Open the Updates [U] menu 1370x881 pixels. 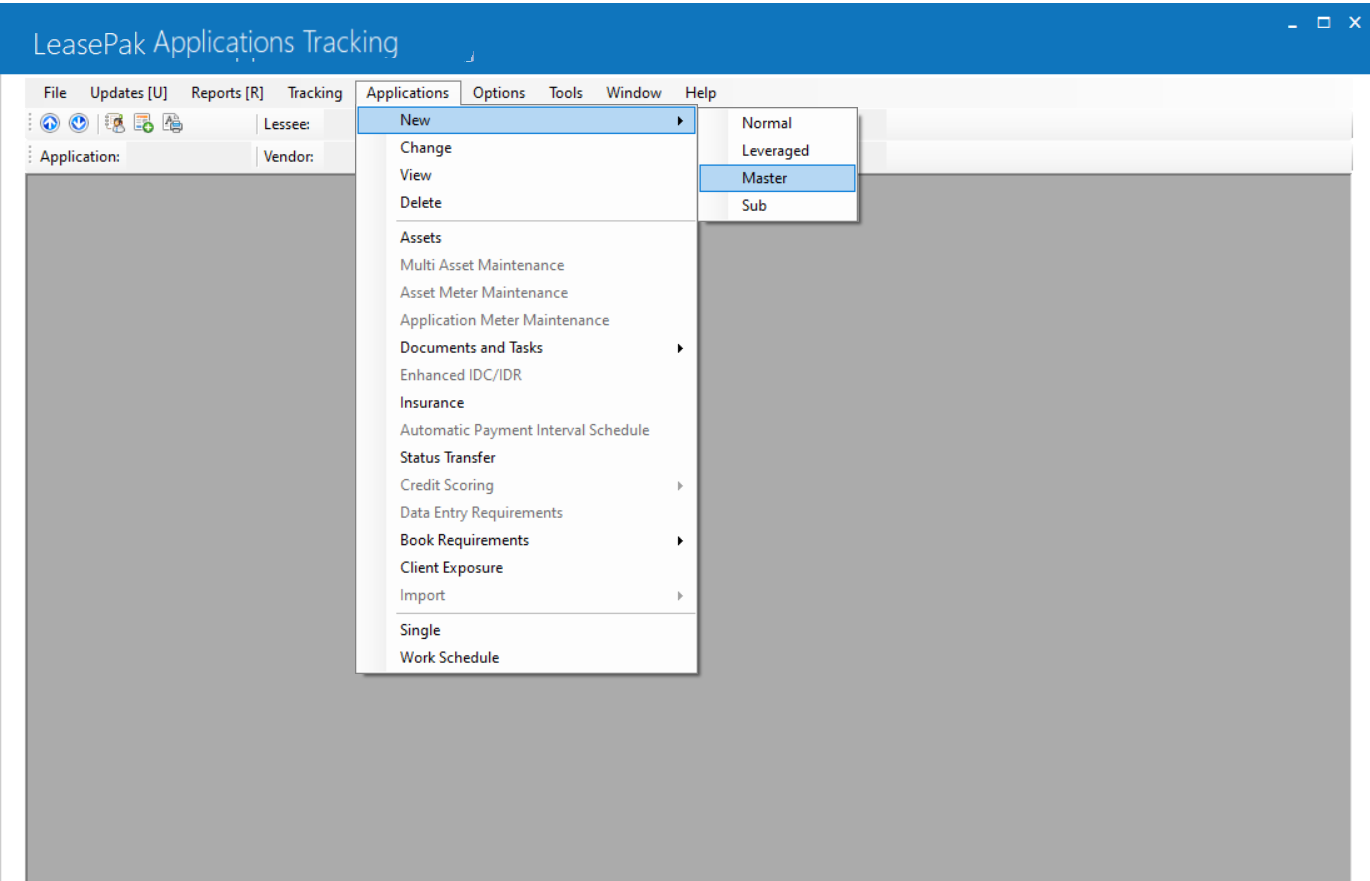point(129,93)
